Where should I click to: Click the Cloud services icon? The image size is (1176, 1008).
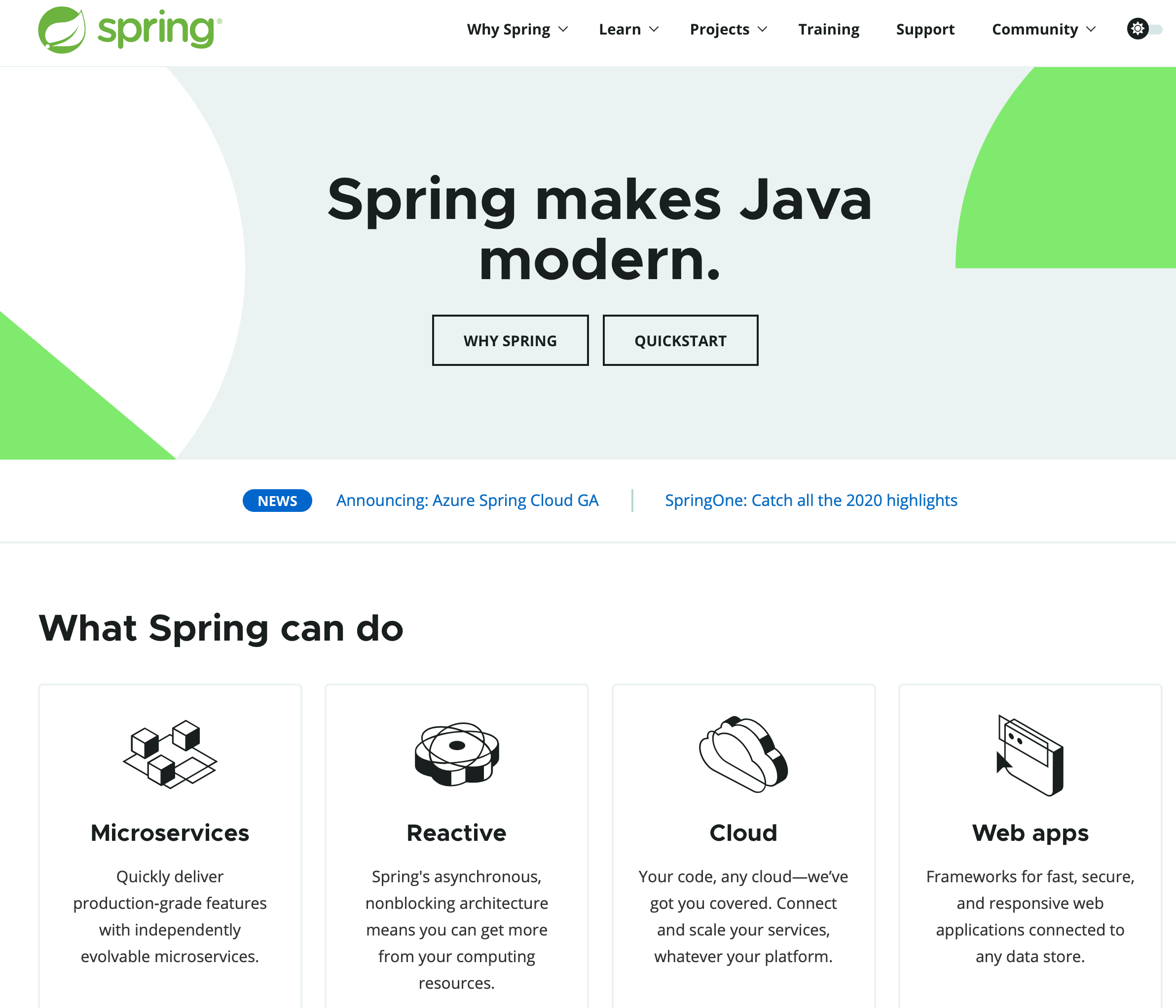click(x=744, y=755)
